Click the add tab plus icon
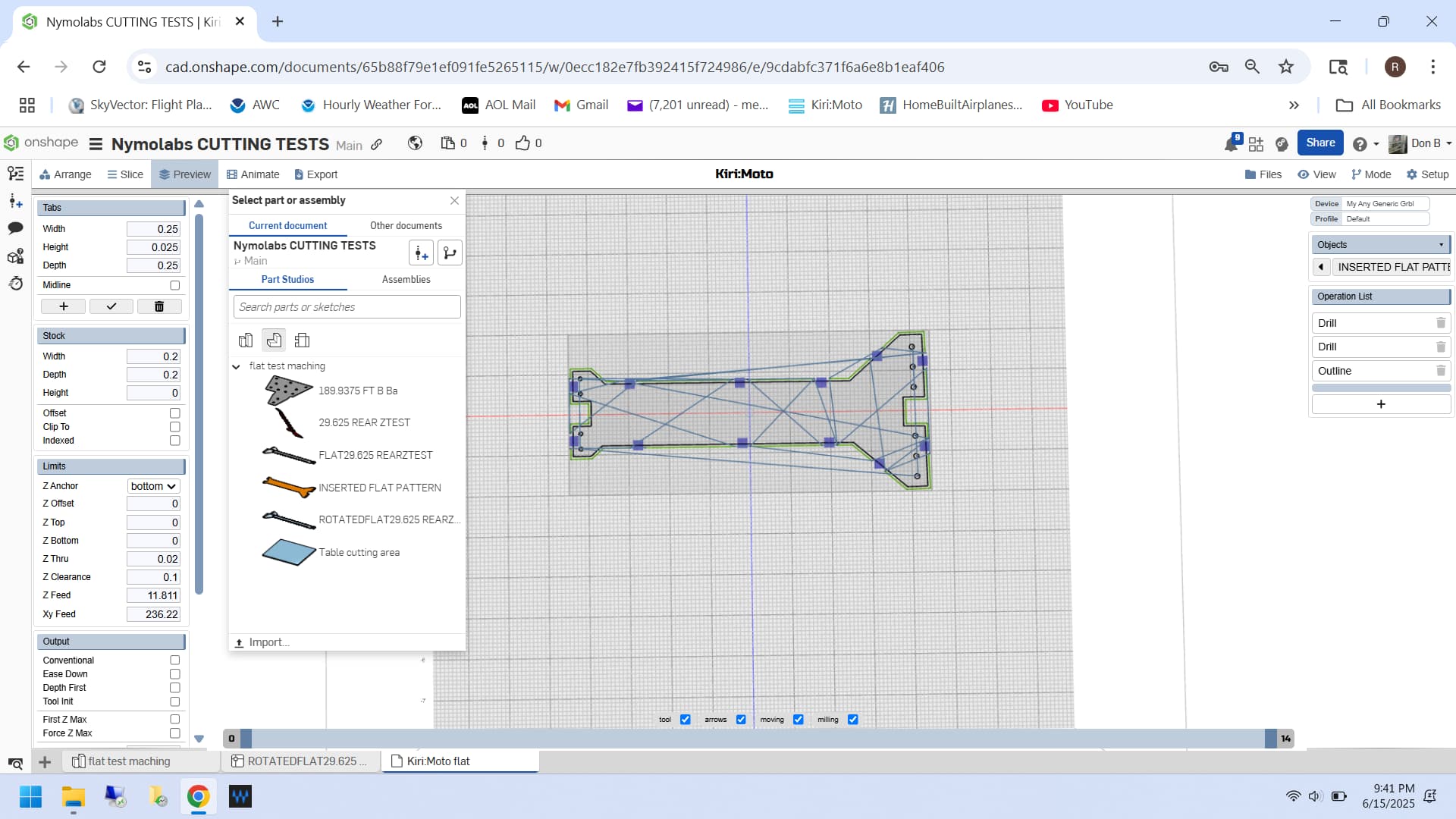The height and width of the screenshot is (819, 1456). 45,762
